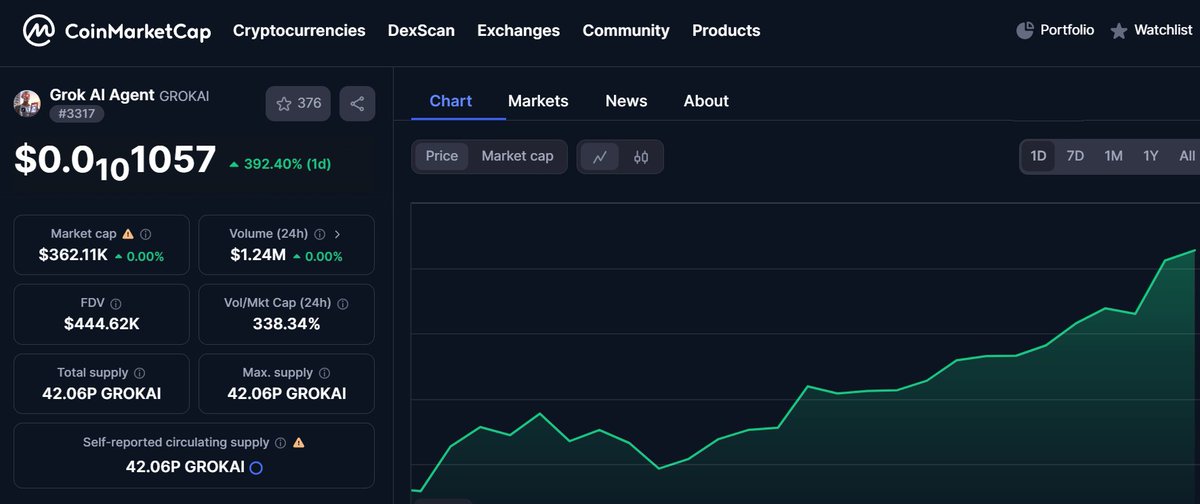
Task: Switch to the News tab
Action: pos(626,101)
